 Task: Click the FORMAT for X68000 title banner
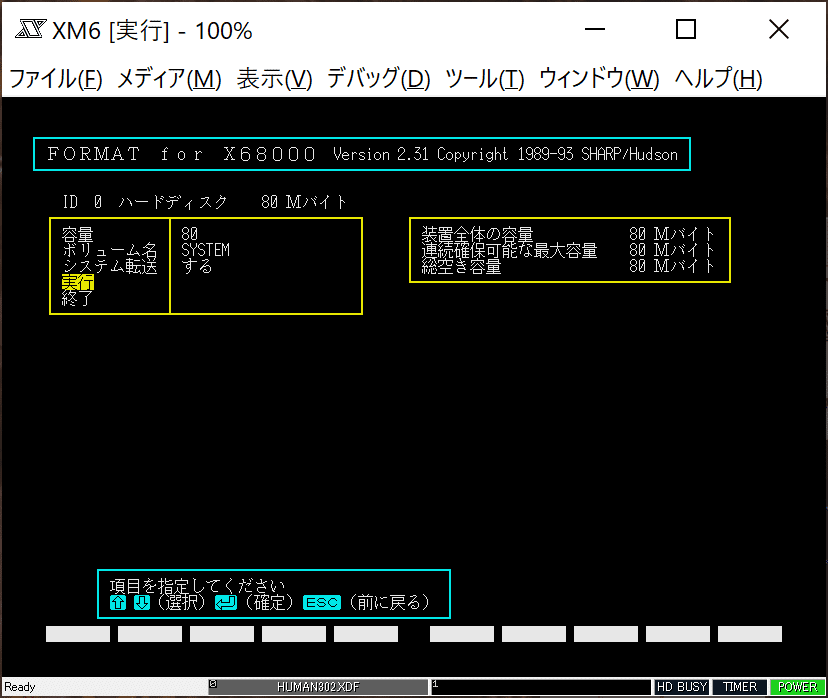[362, 154]
